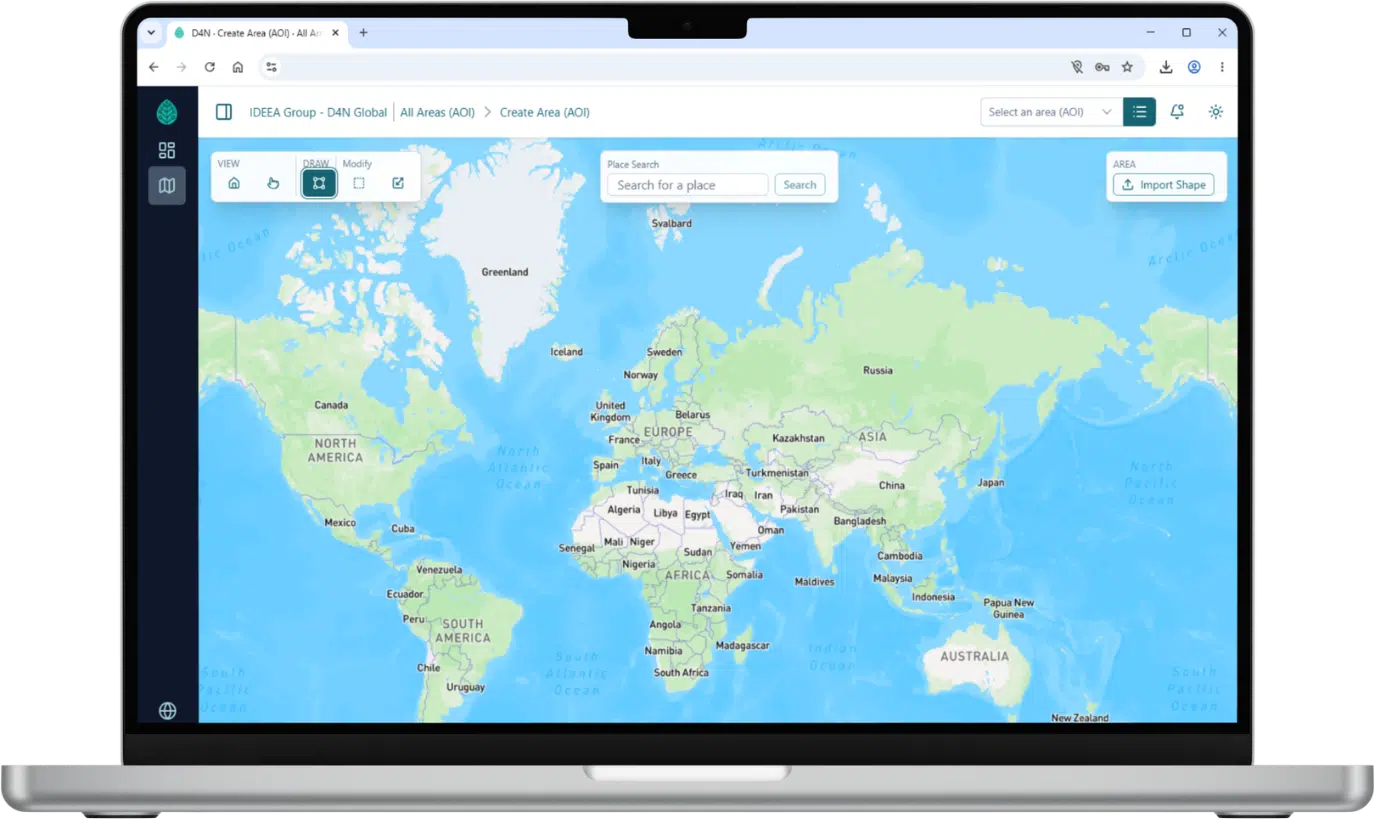Open the saved passwords key icon
This screenshot has width=1375, height=819.
pyautogui.click(x=1102, y=67)
